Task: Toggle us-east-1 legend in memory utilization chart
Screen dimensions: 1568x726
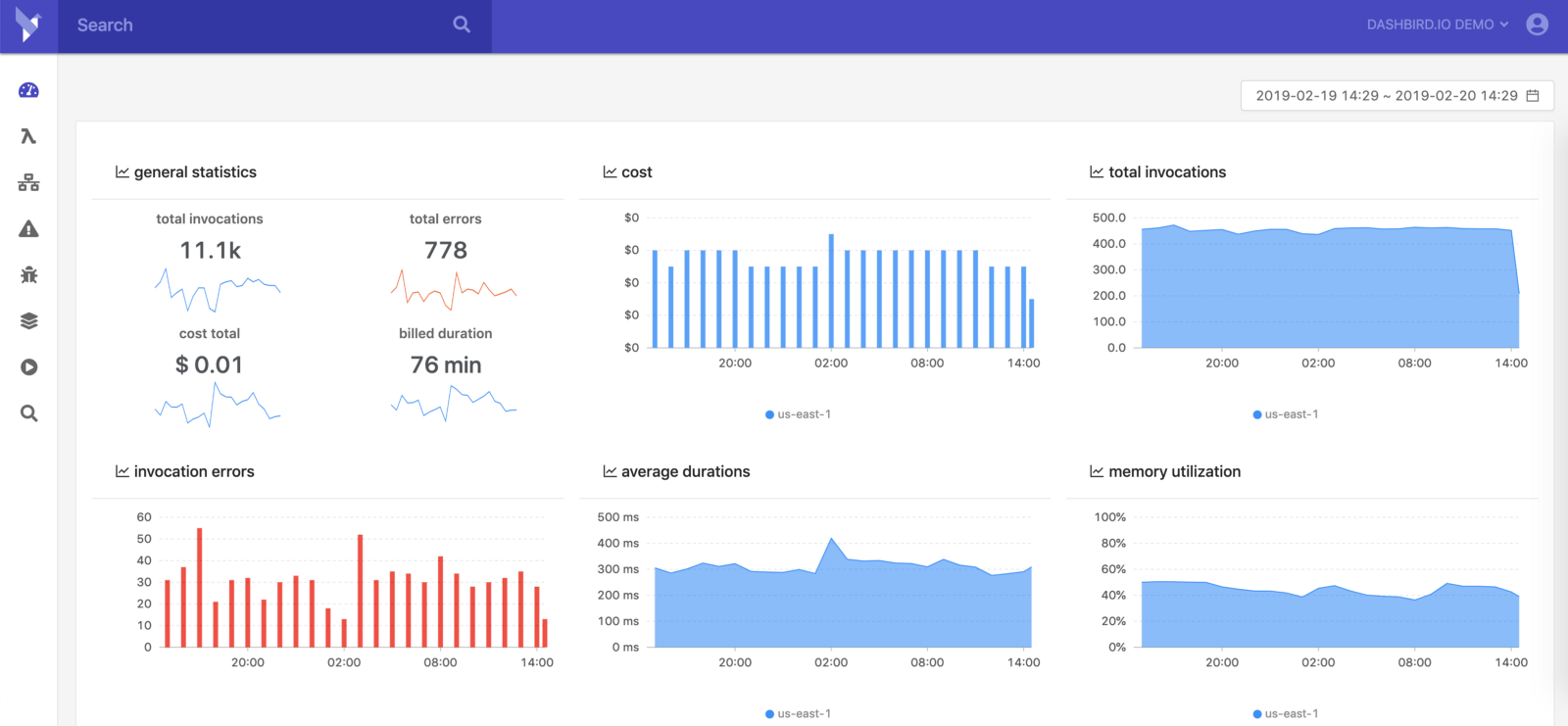Action: (1285, 713)
